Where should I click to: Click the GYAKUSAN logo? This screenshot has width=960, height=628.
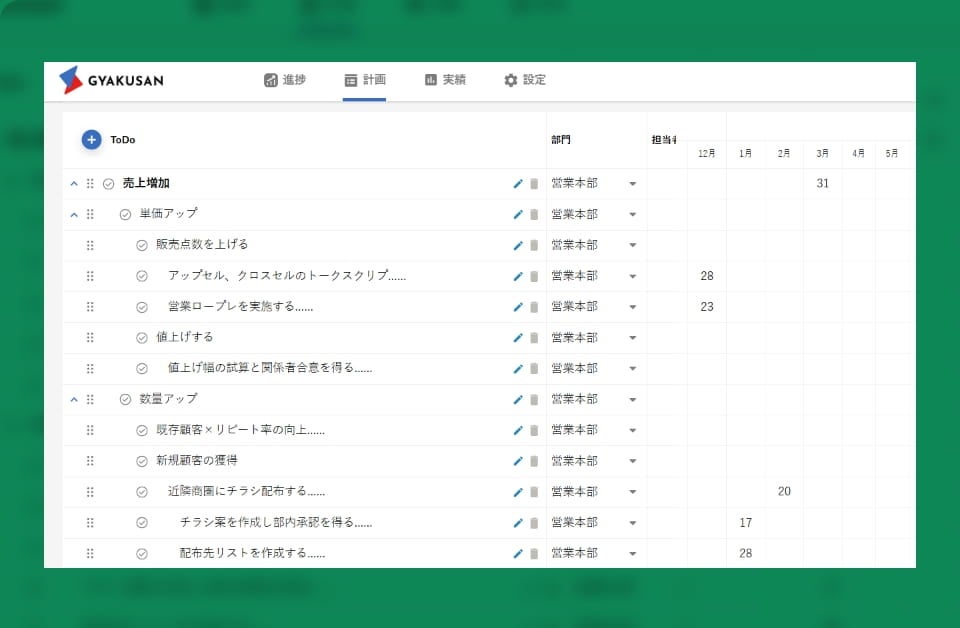111,80
